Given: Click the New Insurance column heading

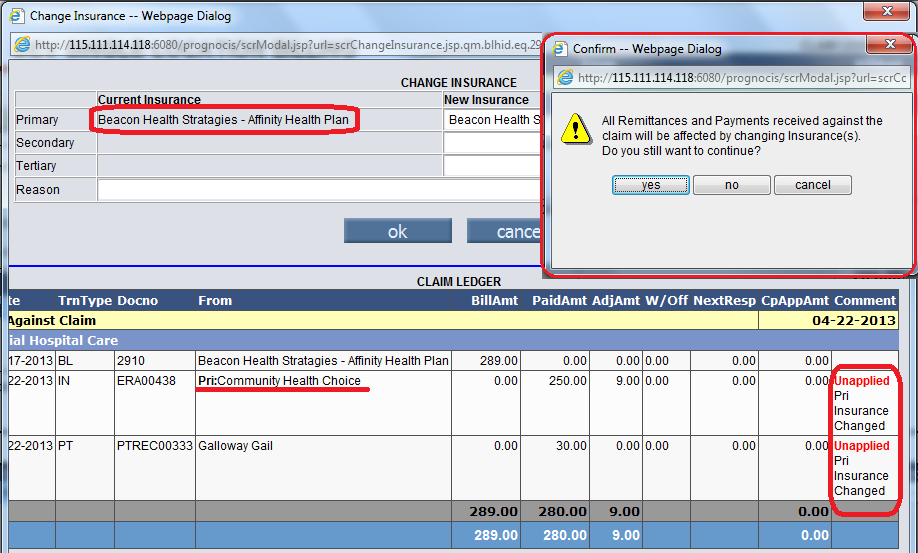Looking at the screenshot, I should tap(486, 100).
